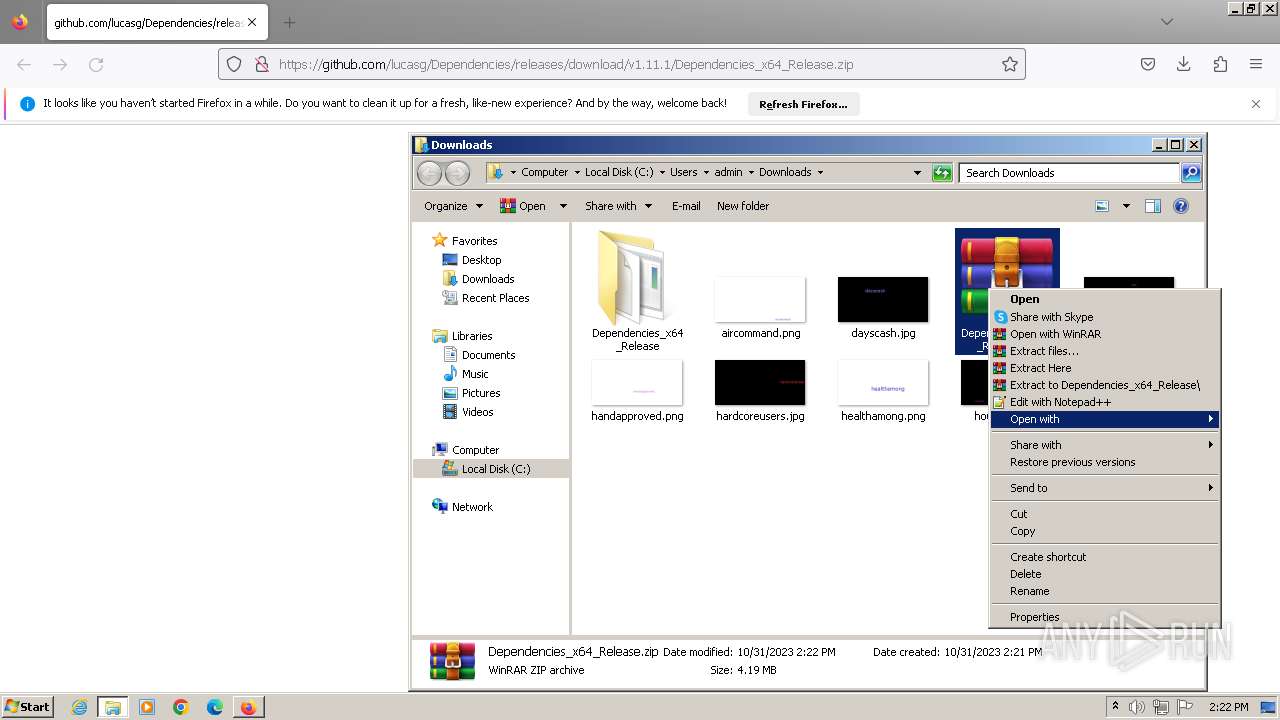Viewport: 1280px width, 720px height.
Task: Choose Extract Here option
Action: coord(1105,368)
